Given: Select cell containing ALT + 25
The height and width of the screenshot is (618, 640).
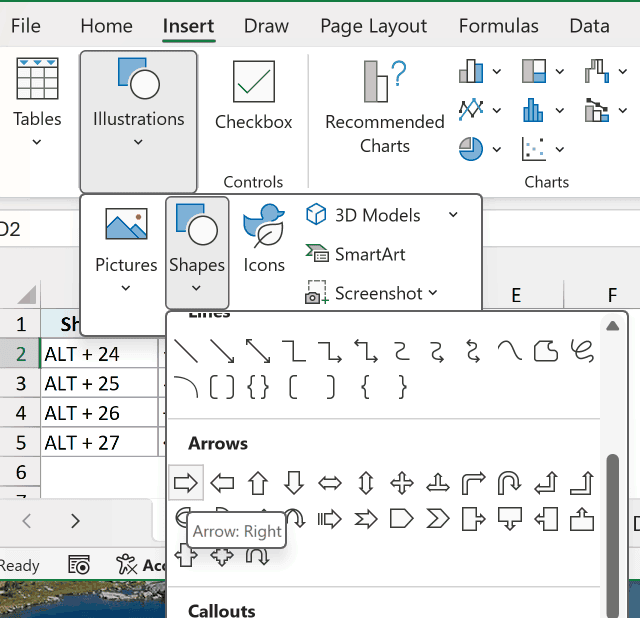Looking at the screenshot, I should coord(99,383).
